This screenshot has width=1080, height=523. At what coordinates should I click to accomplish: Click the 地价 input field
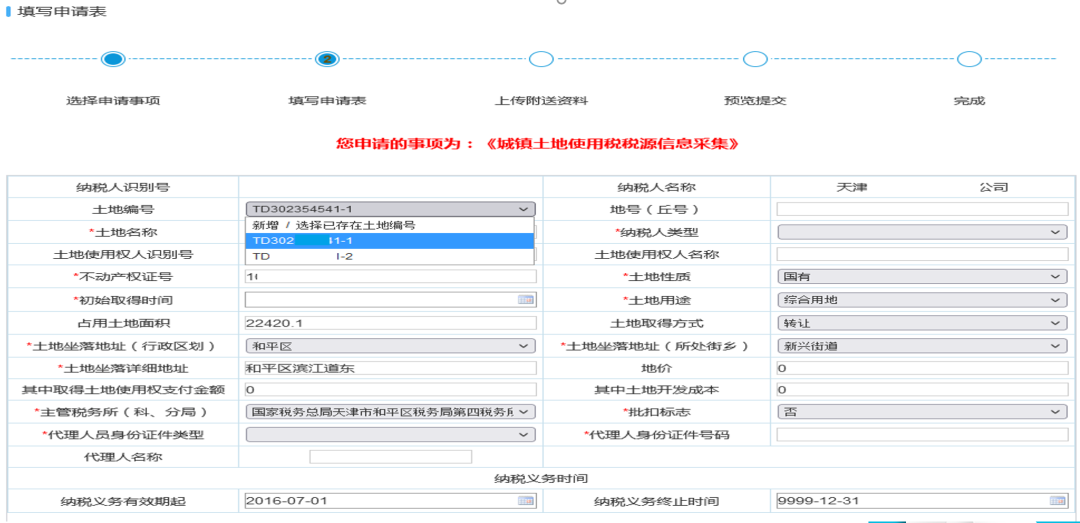(x=922, y=369)
